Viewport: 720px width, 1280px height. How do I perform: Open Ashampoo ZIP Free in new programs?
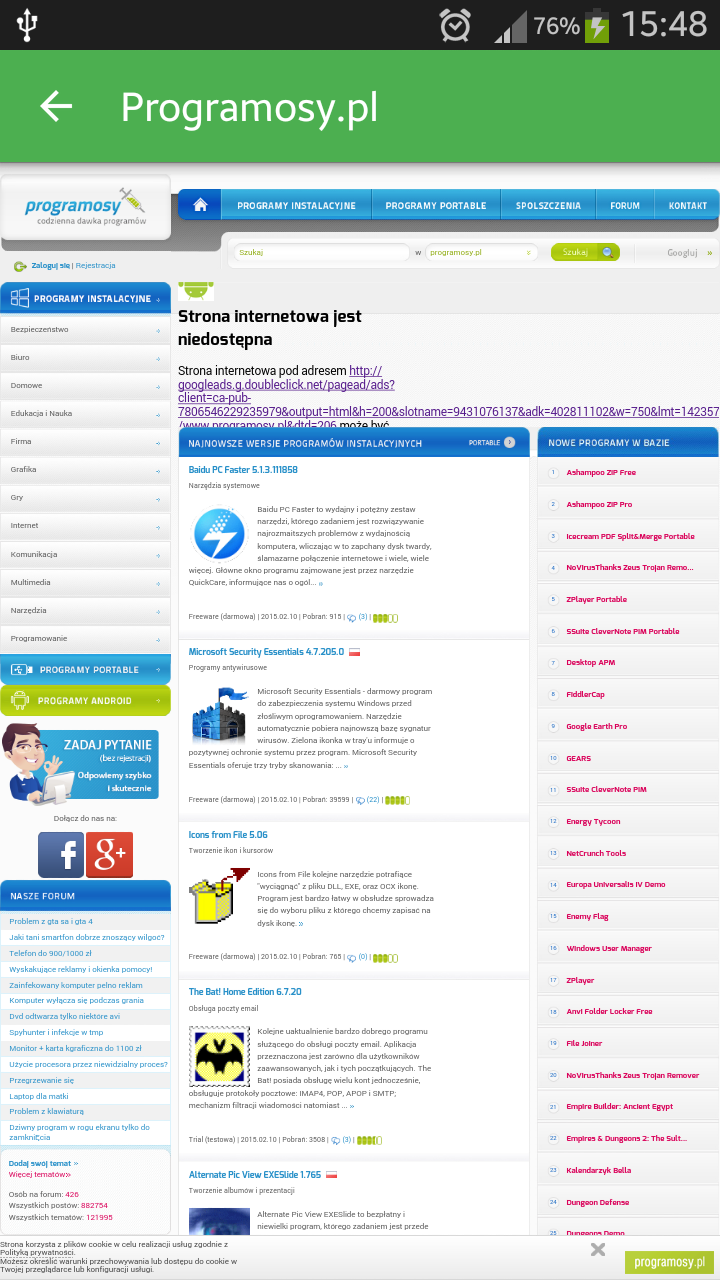pos(601,472)
